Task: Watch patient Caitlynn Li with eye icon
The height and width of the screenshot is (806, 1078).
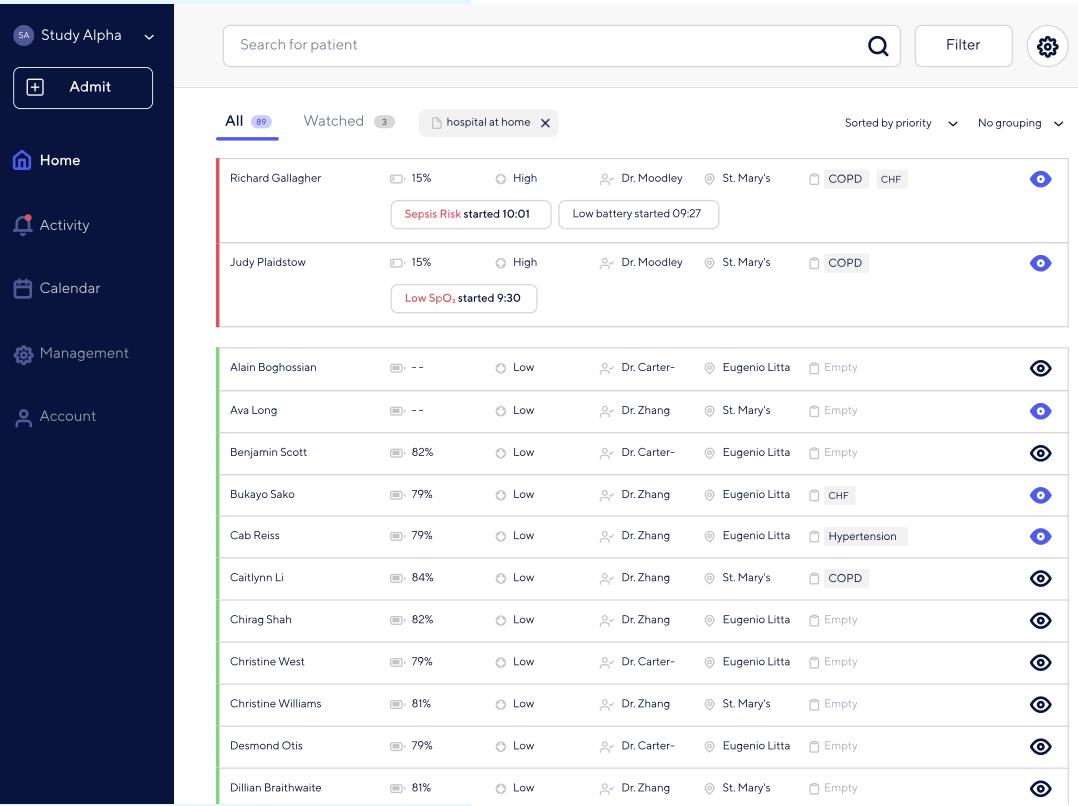Action: point(1040,578)
